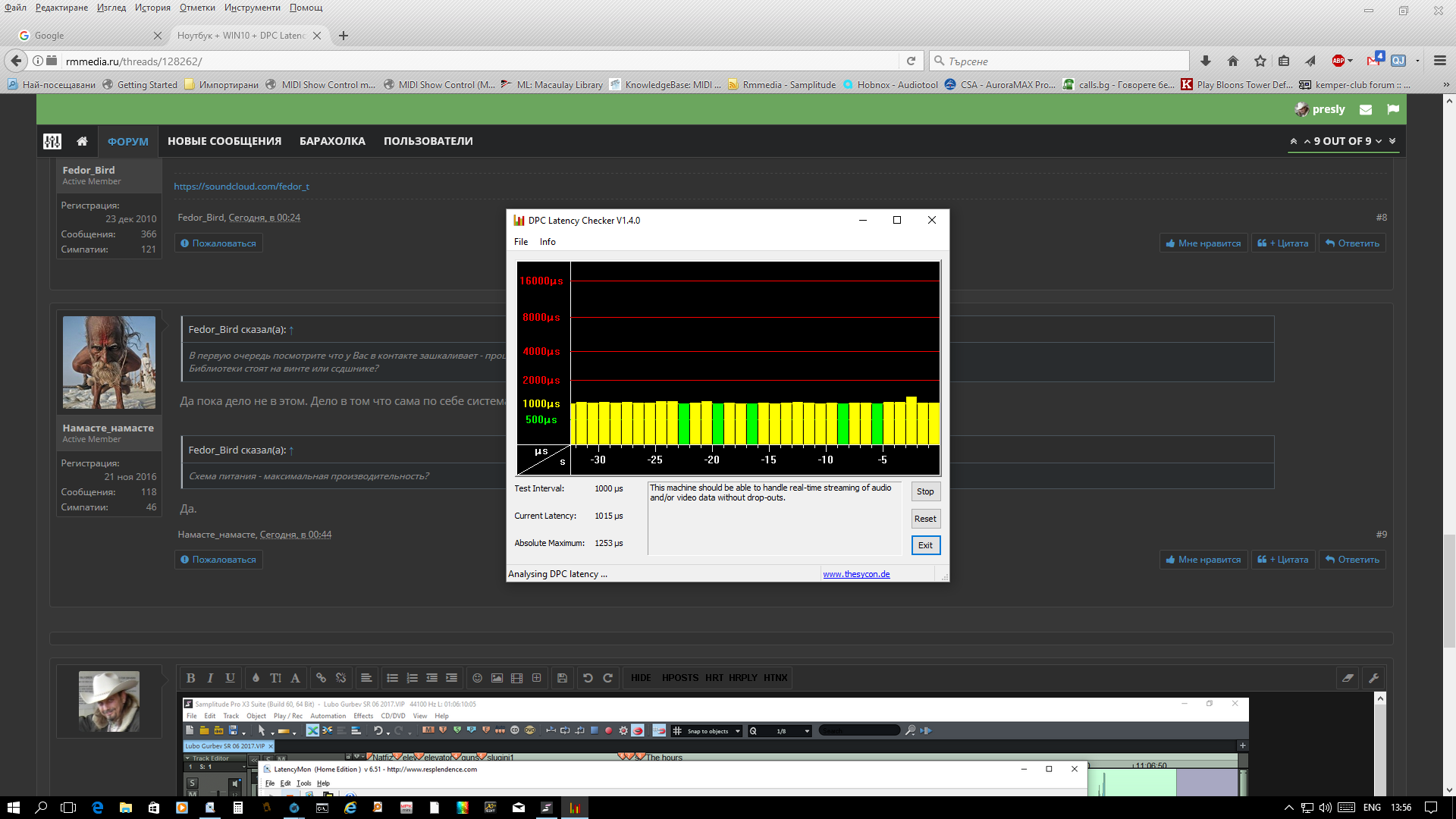Image resolution: width=1456 pixels, height=819 pixels.
Task: Click the insert link icon in editor
Action: [321, 678]
